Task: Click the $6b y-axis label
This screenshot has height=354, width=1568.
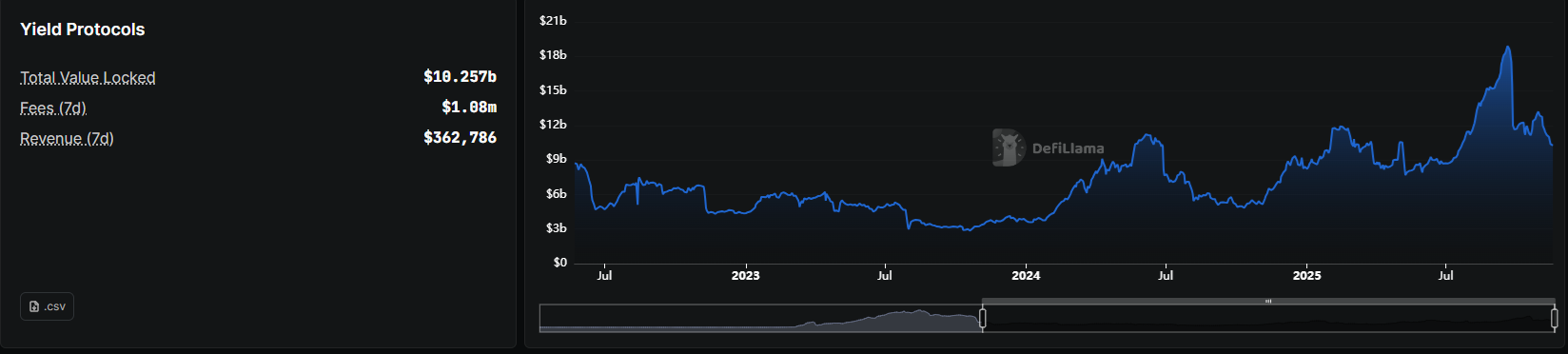Action: [x=556, y=193]
